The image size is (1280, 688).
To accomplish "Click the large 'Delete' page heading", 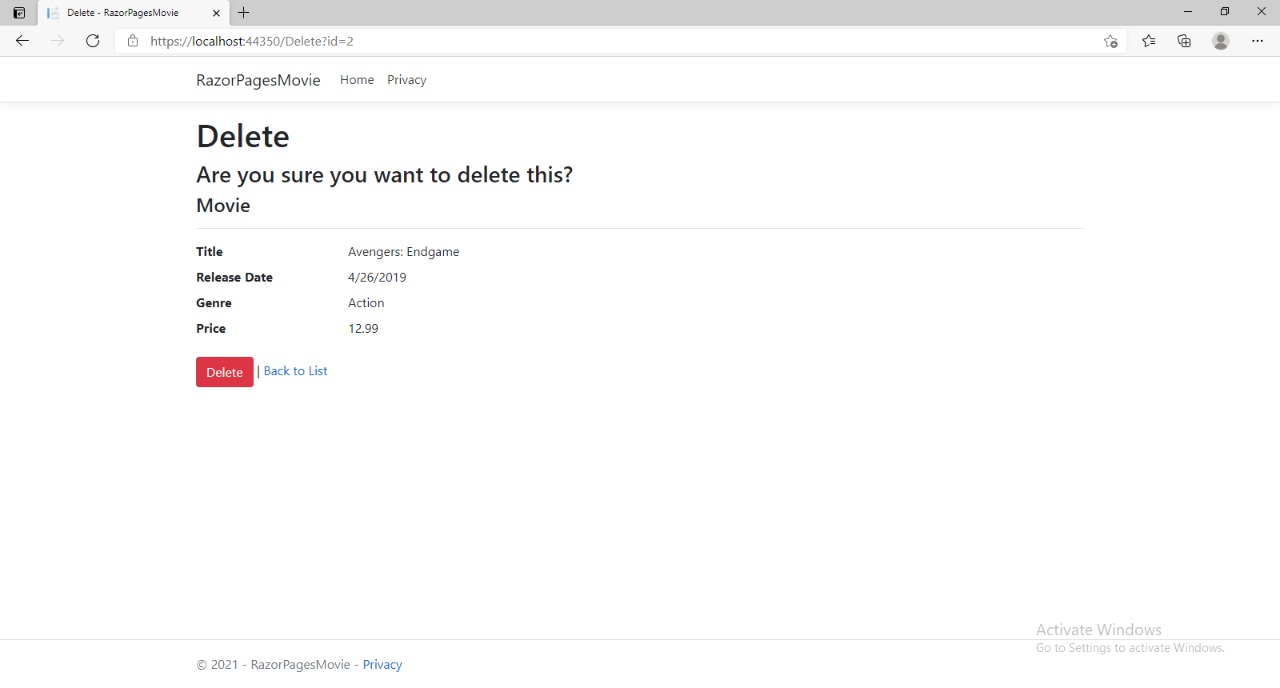I will tap(243, 136).
